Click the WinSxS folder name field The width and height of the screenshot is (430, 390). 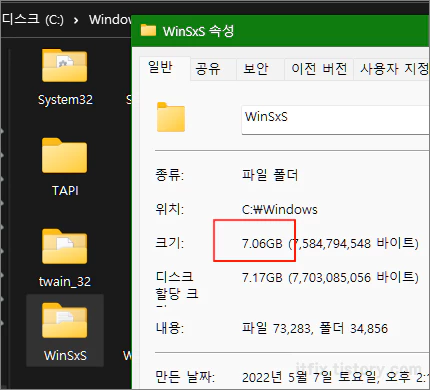(335, 120)
